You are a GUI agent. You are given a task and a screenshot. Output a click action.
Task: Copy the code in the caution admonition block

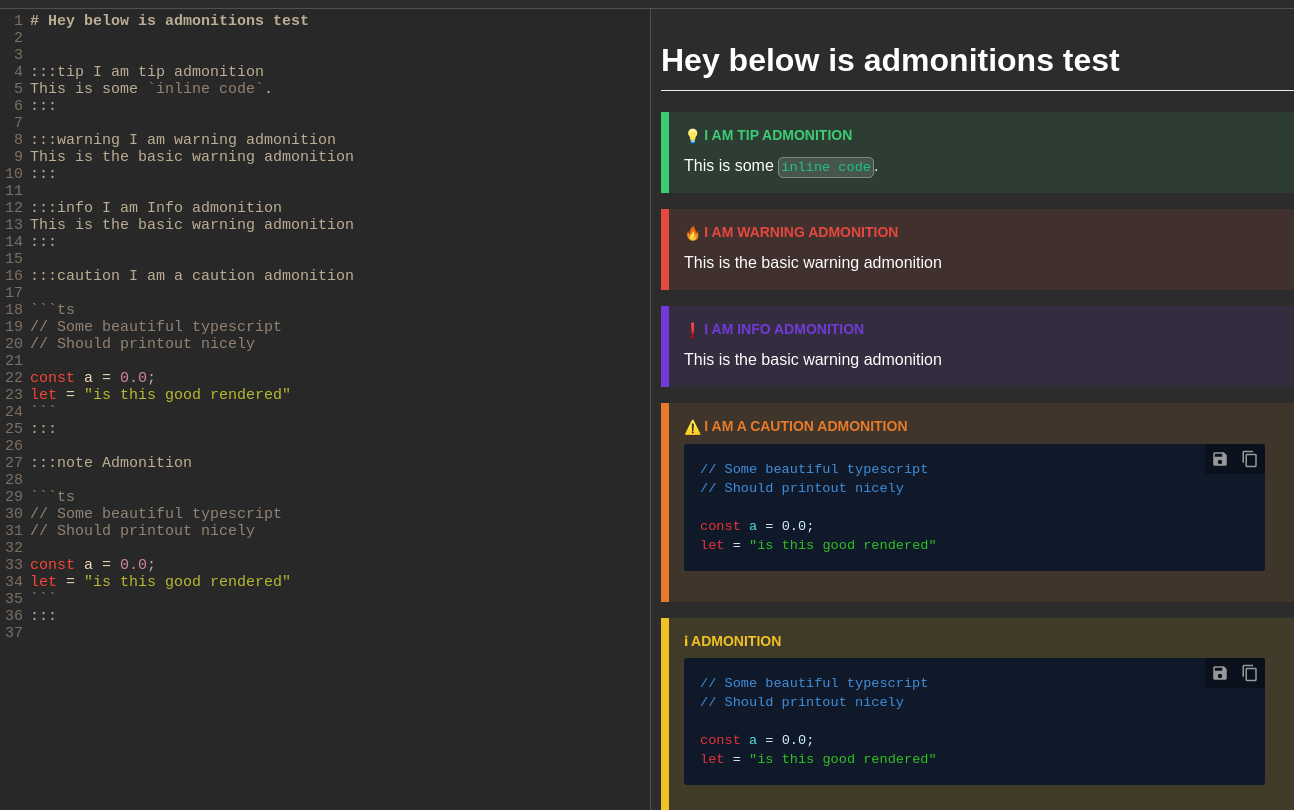[x=1250, y=459]
